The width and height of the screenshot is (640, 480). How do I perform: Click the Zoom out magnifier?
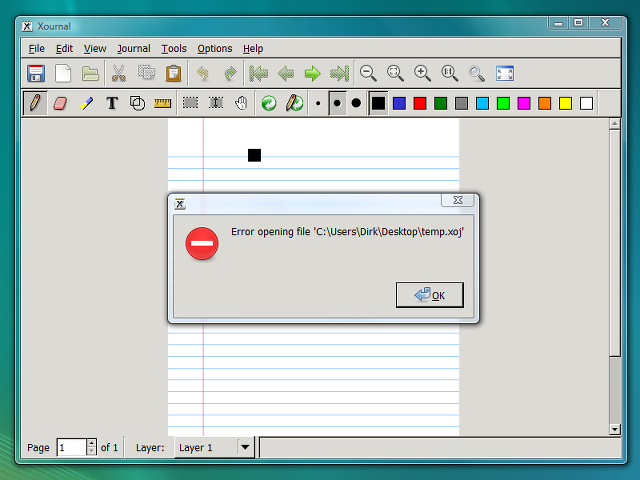(x=368, y=73)
